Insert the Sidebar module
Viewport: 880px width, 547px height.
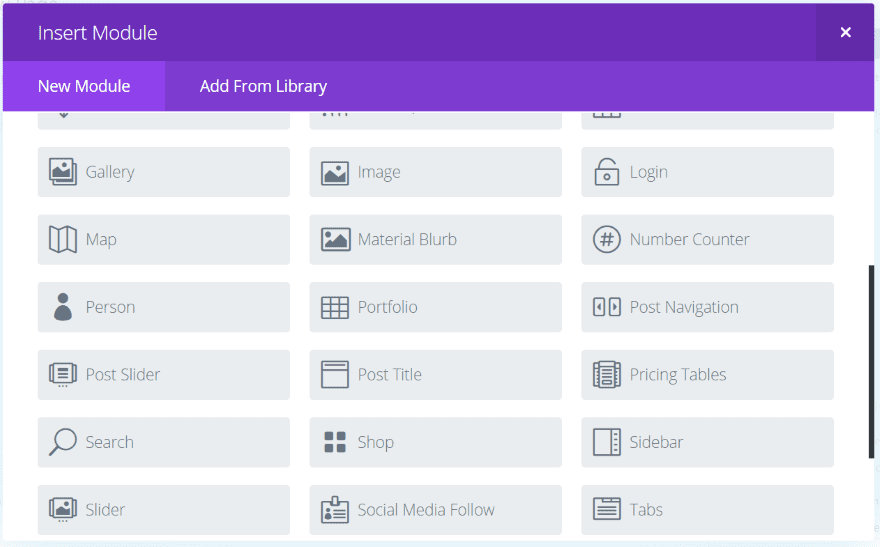(707, 442)
